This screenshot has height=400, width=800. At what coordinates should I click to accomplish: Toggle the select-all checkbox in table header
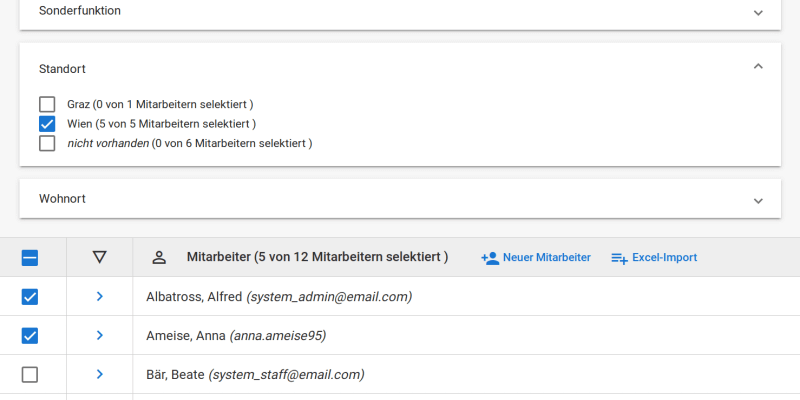[x=30, y=258]
